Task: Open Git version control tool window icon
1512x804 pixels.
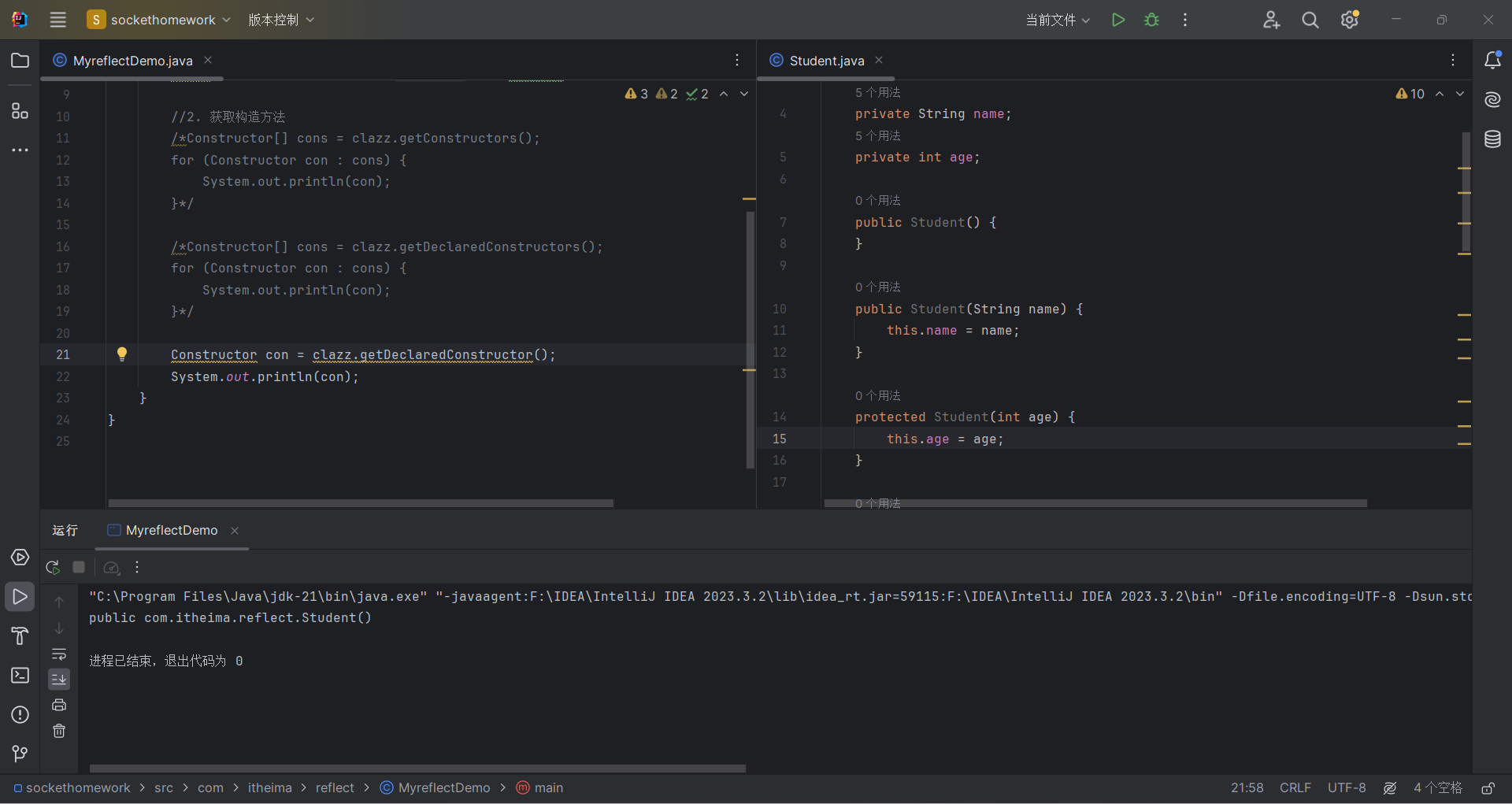Action: [20, 754]
